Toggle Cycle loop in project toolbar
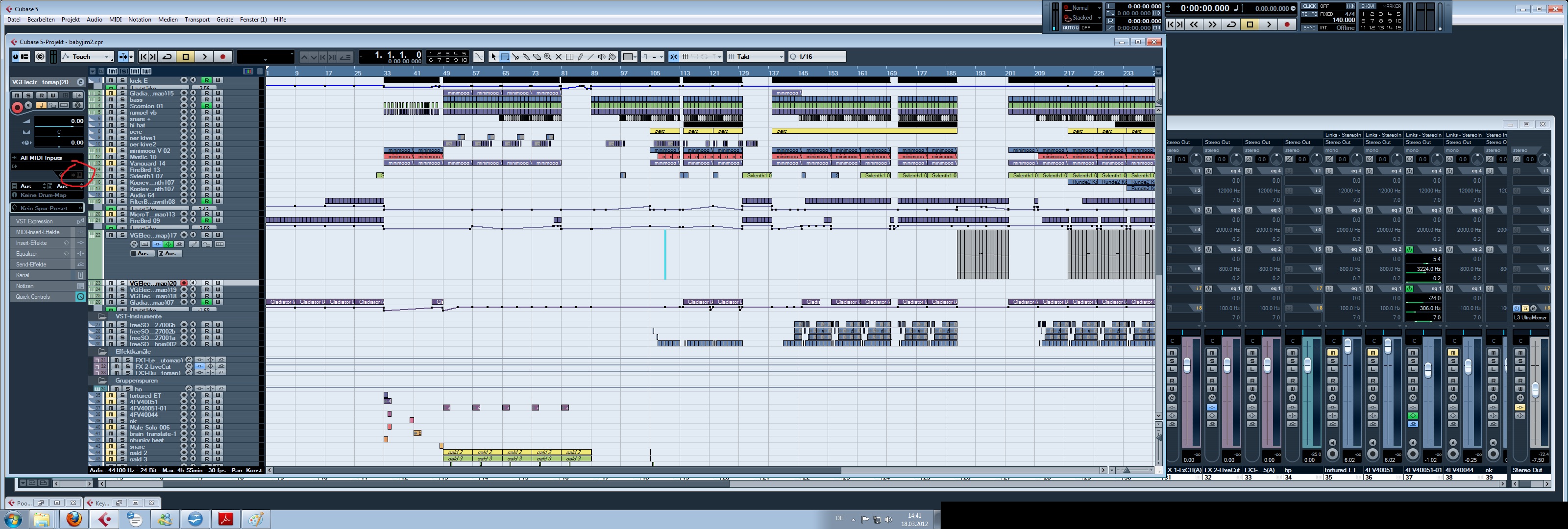This screenshot has height=529, width=1568. (168, 57)
